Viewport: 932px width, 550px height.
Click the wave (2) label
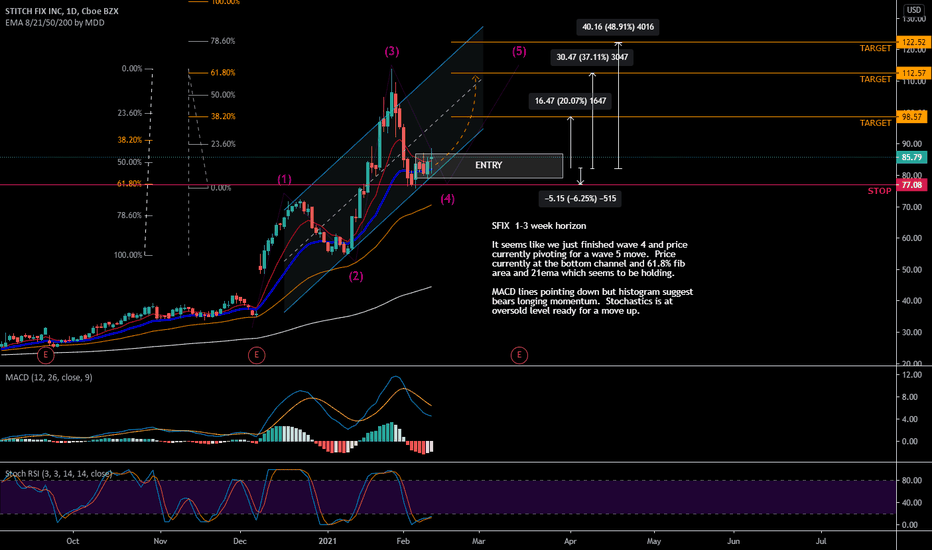[x=355, y=276]
